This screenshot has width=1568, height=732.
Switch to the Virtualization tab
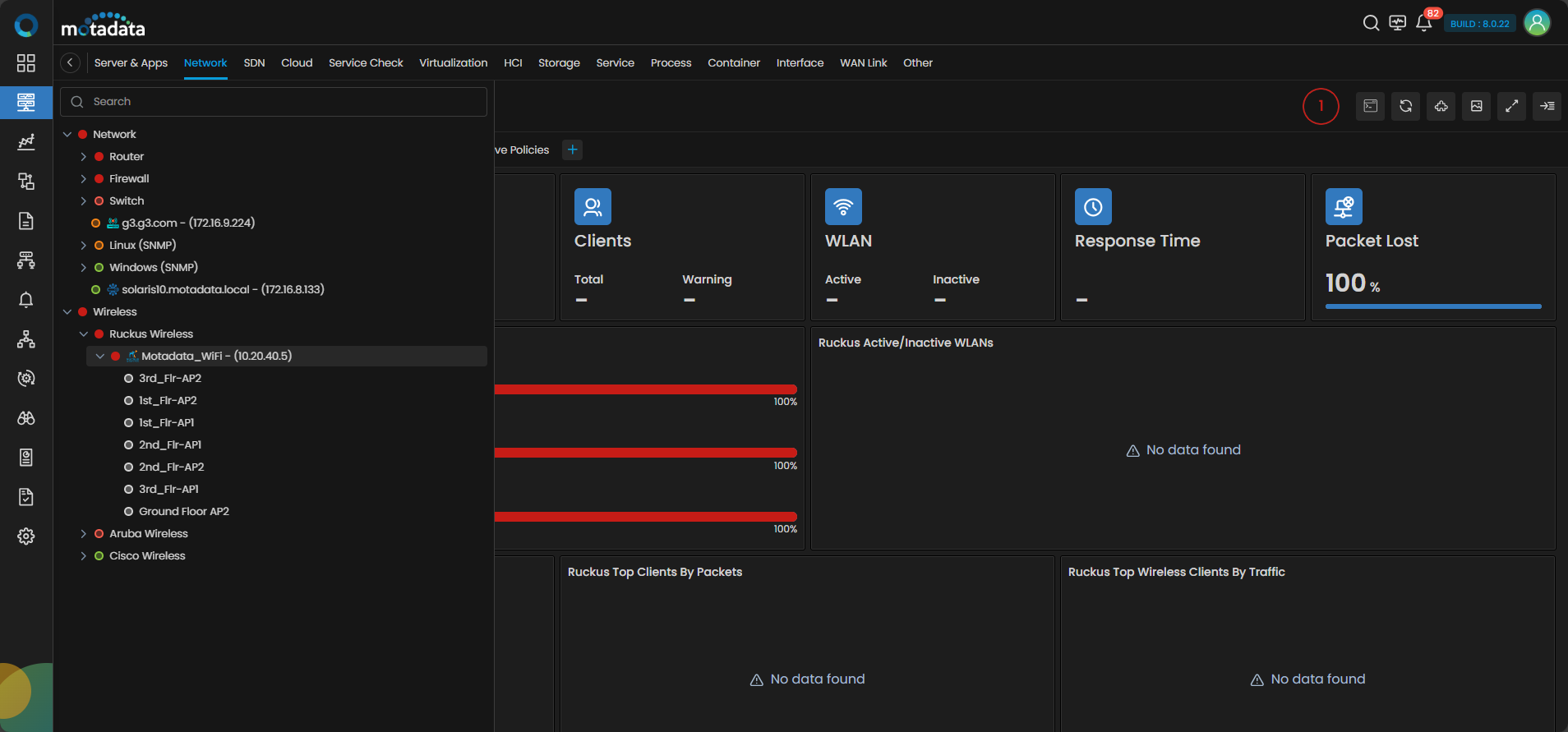pyautogui.click(x=453, y=63)
